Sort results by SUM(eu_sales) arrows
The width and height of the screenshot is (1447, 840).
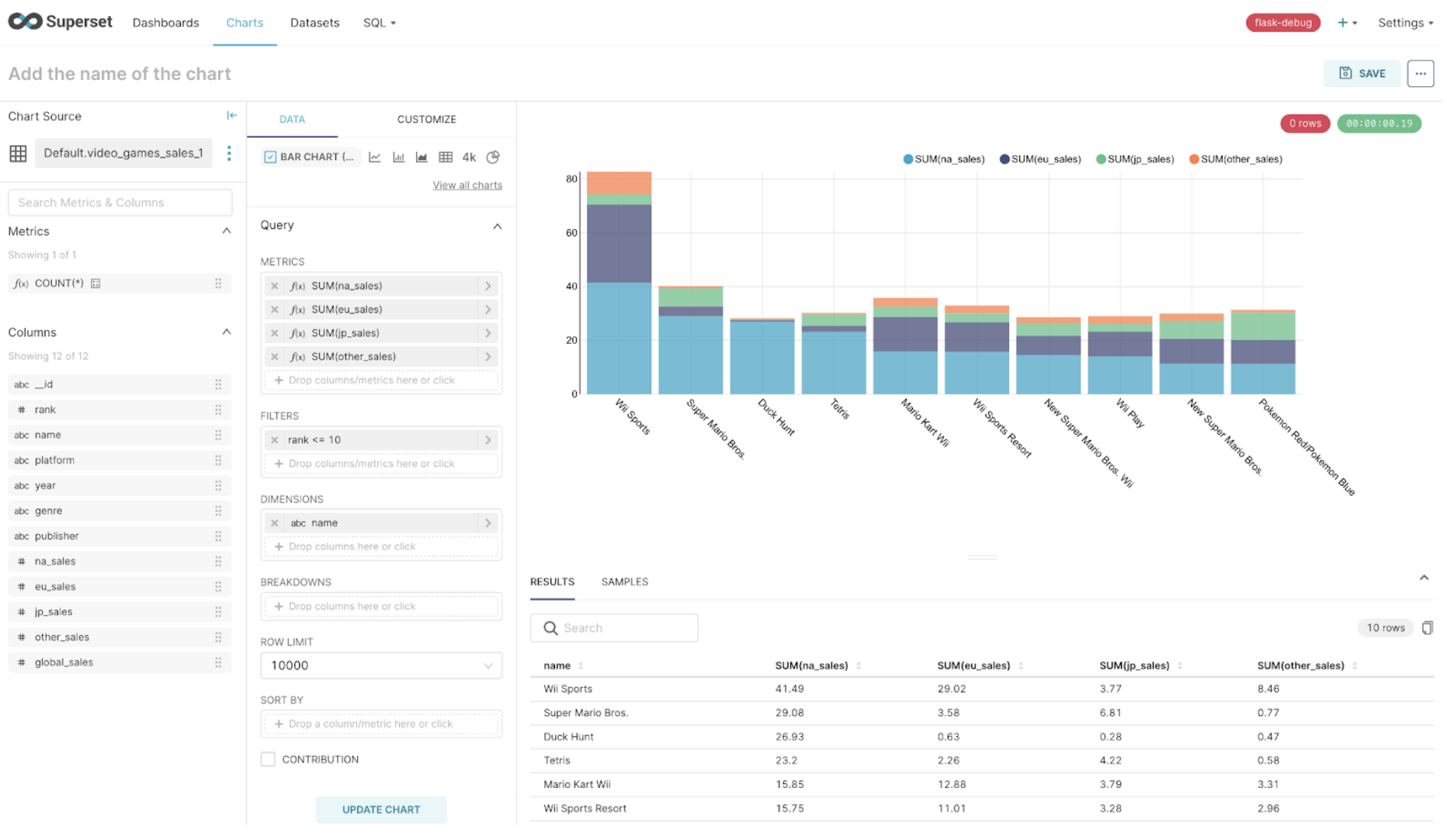coord(1021,666)
